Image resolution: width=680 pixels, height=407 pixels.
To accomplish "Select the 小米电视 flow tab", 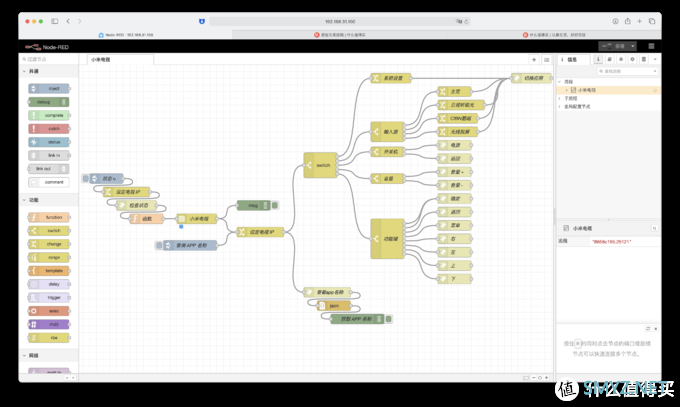I will coord(100,60).
